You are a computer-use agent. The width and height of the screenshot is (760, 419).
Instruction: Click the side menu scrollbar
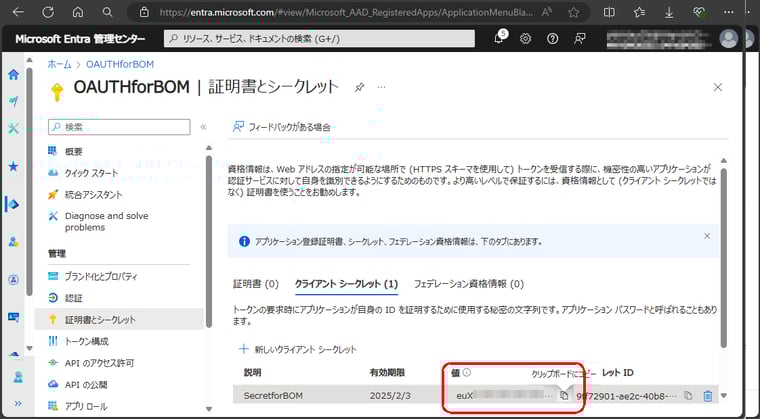[x=209, y=242]
